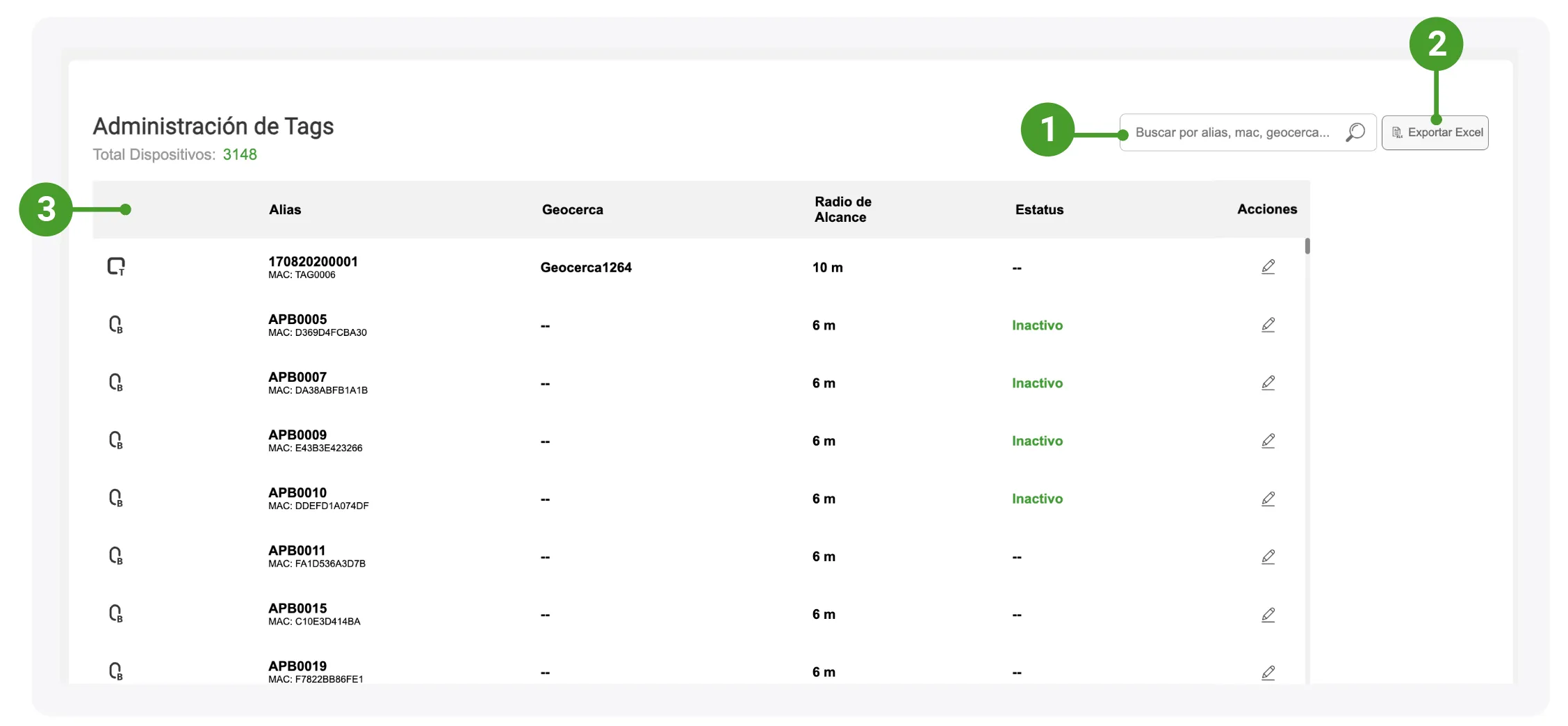Click Inactivo status of APB0010
This screenshot has height=726, width=1568.
click(1037, 499)
